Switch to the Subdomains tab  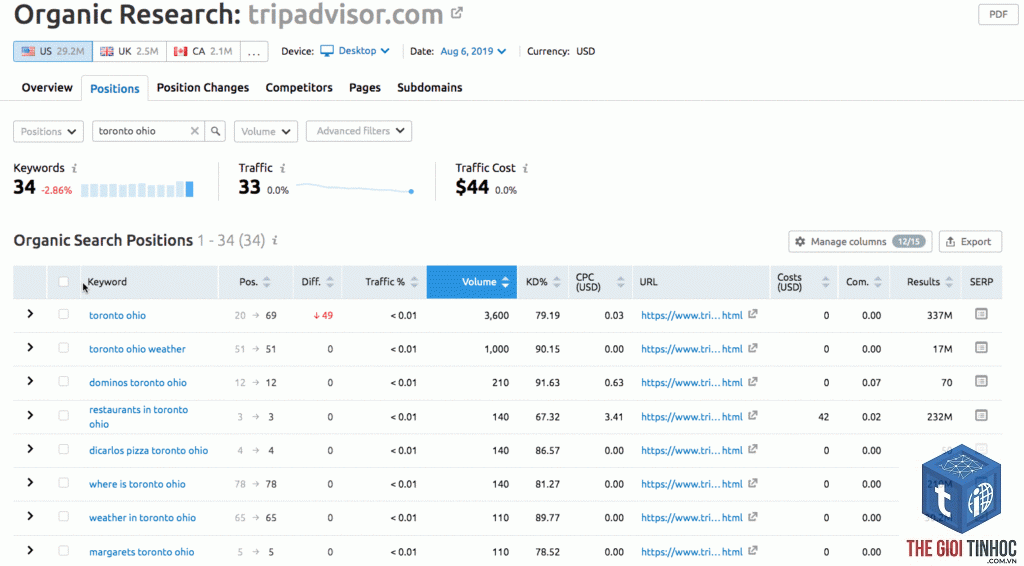(x=430, y=87)
